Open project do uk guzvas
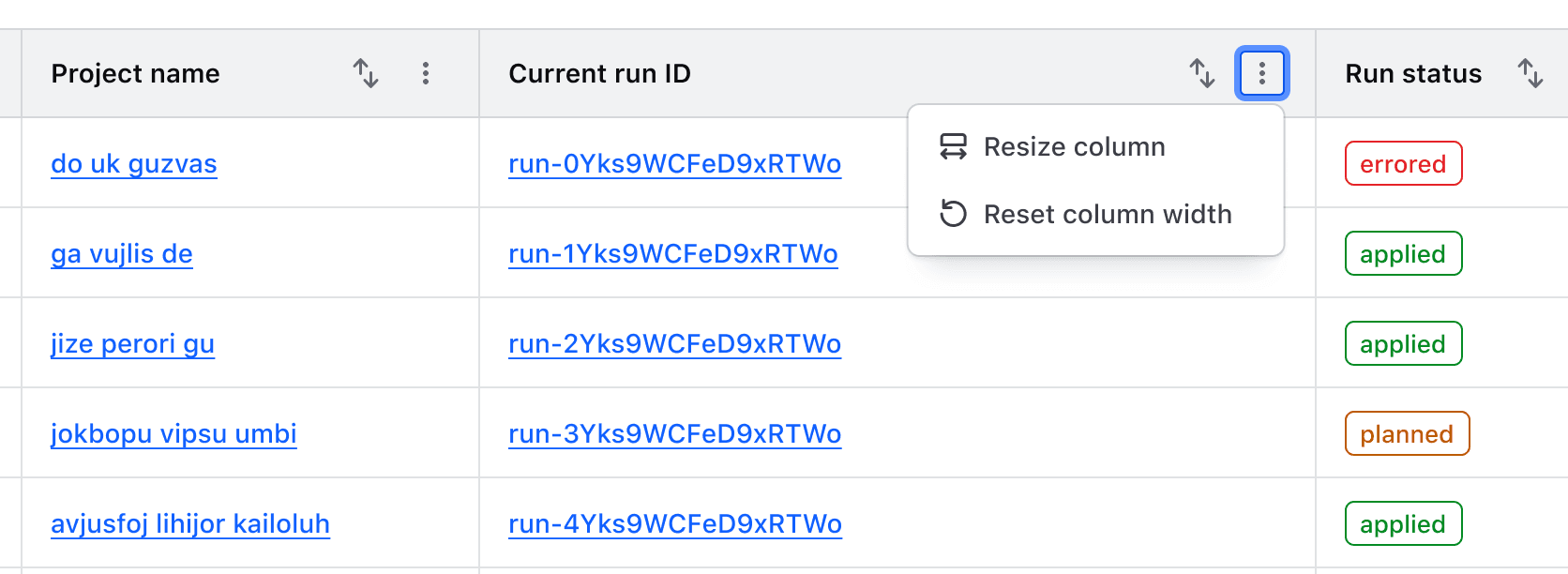The image size is (1568, 574). (134, 164)
